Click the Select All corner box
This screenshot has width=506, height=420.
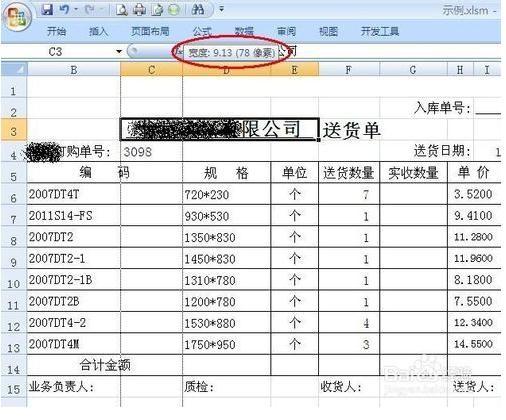pos(14,69)
